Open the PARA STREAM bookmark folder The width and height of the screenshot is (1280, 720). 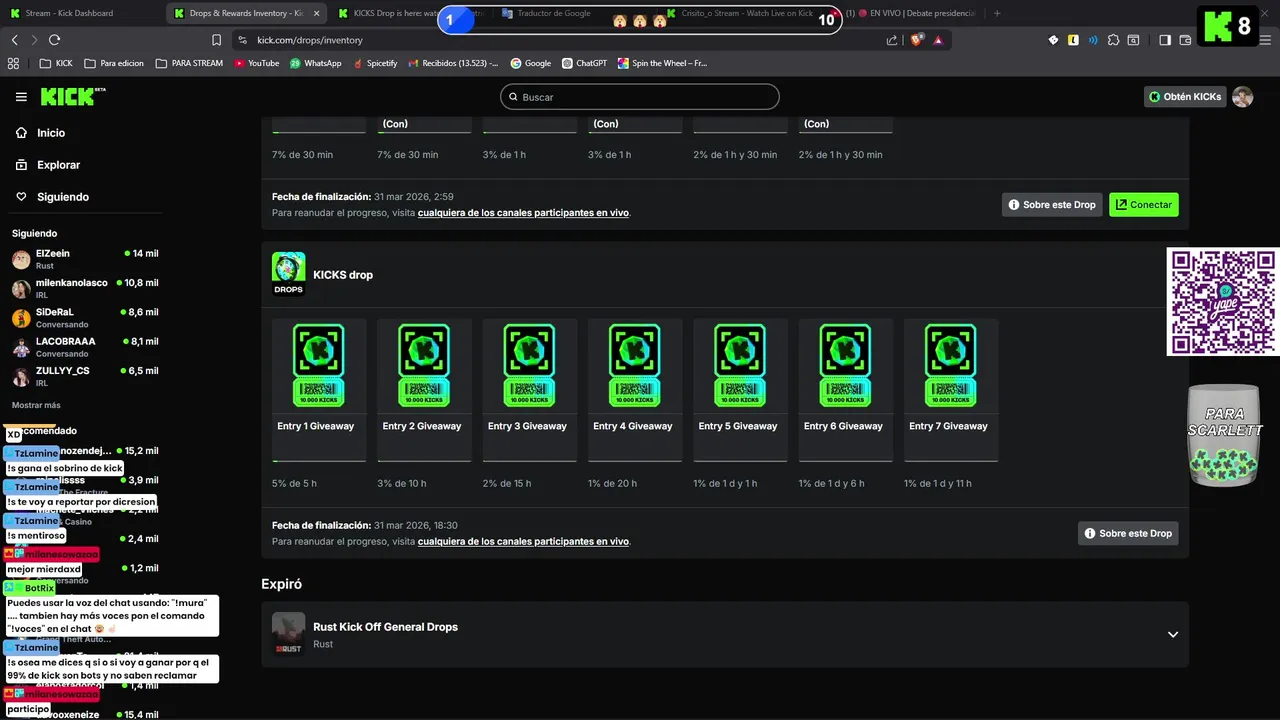pyautogui.click(x=189, y=63)
